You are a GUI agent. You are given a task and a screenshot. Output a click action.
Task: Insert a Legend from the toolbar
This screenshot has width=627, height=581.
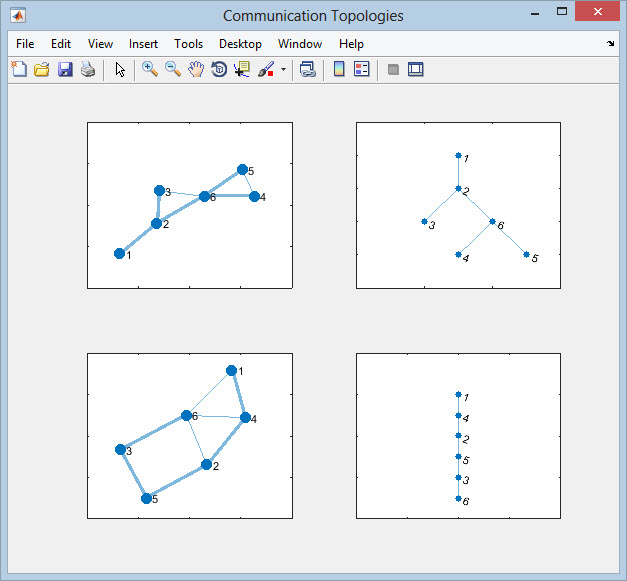[x=362, y=69]
